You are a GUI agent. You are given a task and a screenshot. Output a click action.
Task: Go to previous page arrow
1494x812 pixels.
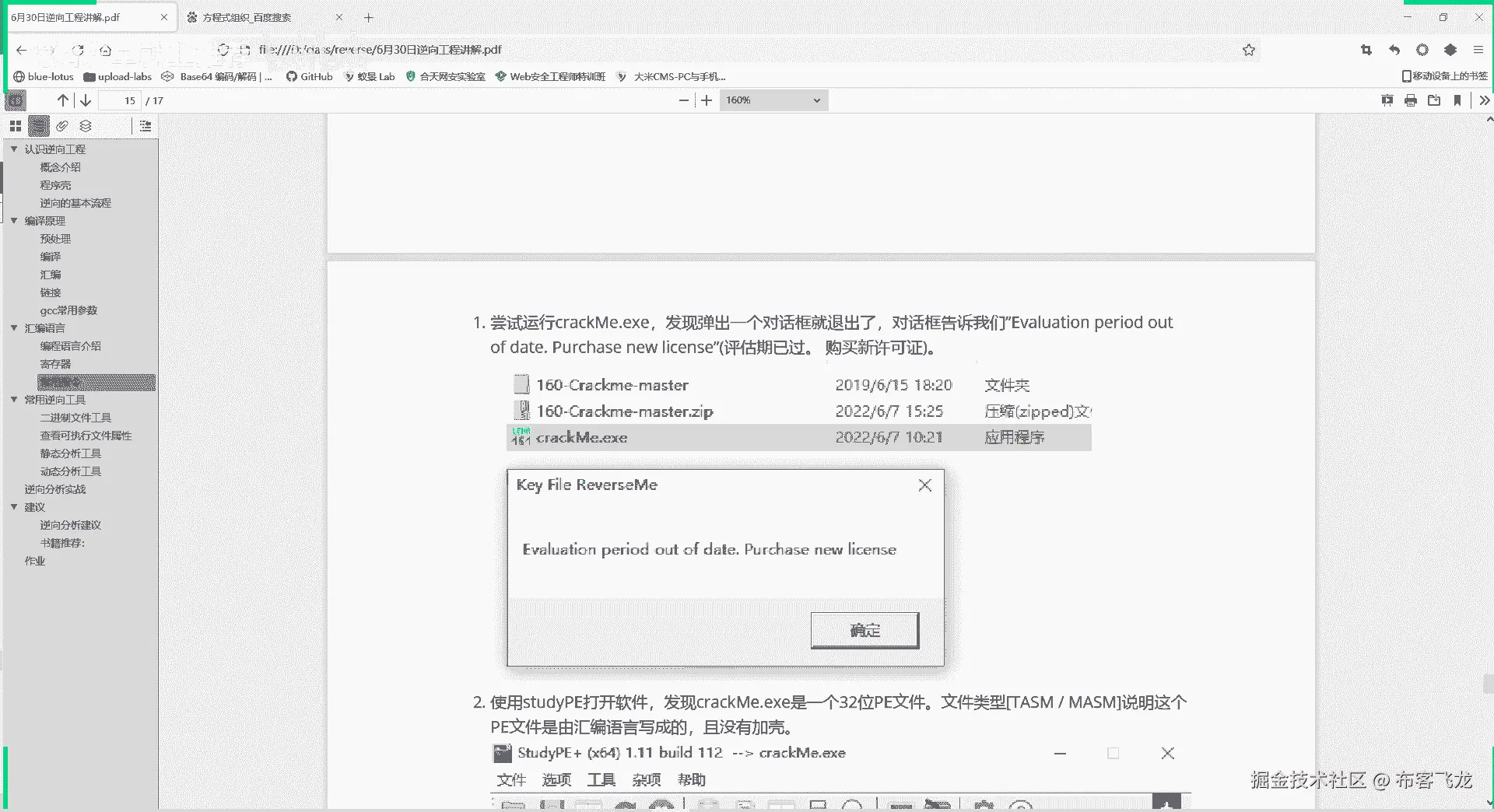63,100
